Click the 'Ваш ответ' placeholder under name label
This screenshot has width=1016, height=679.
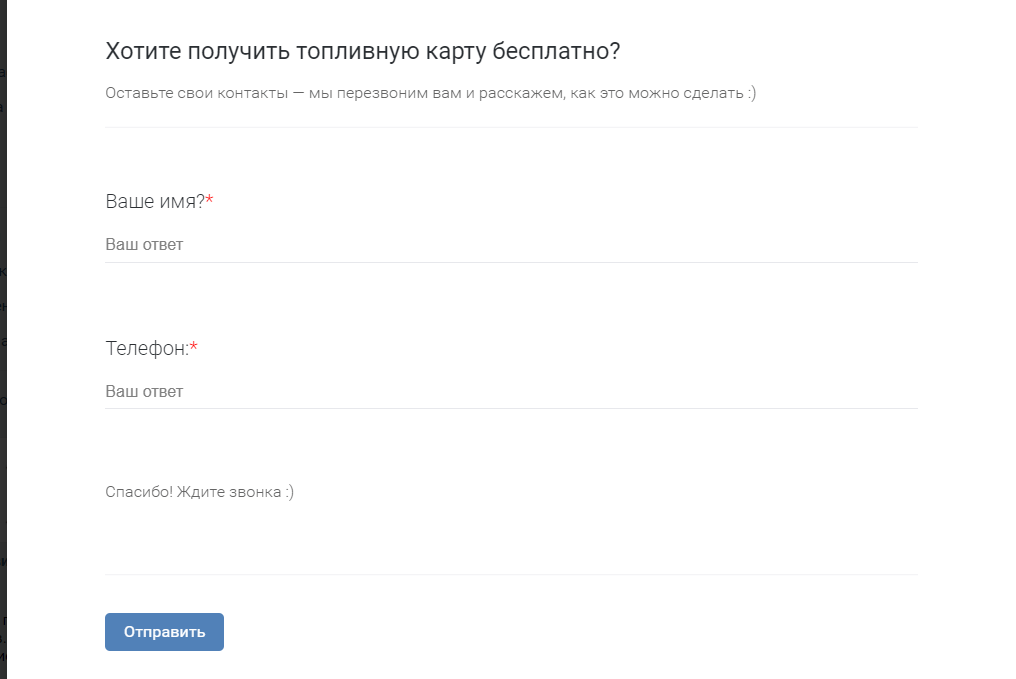[x=143, y=244]
